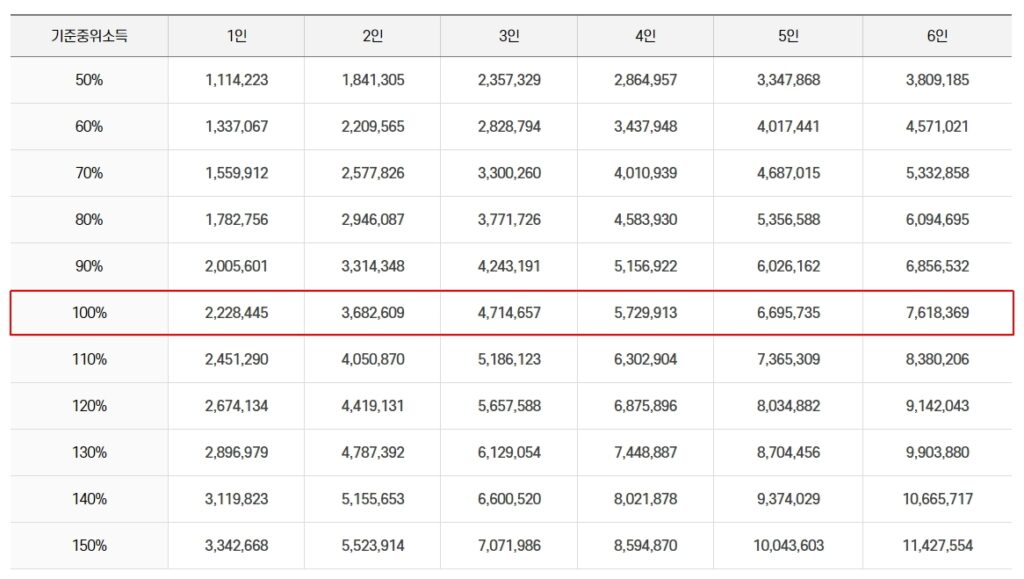Select the cell showing 2,864,957

(x=645, y=80)
